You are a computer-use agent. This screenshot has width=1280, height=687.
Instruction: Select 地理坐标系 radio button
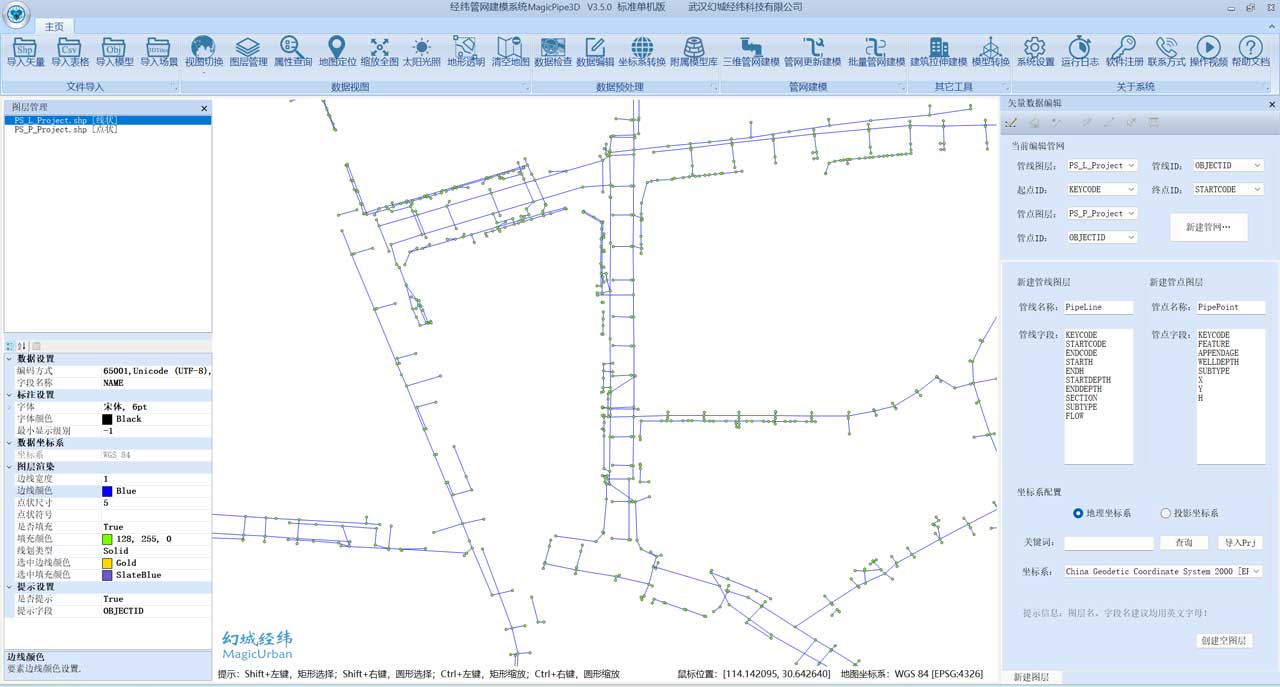[1078, 513]
